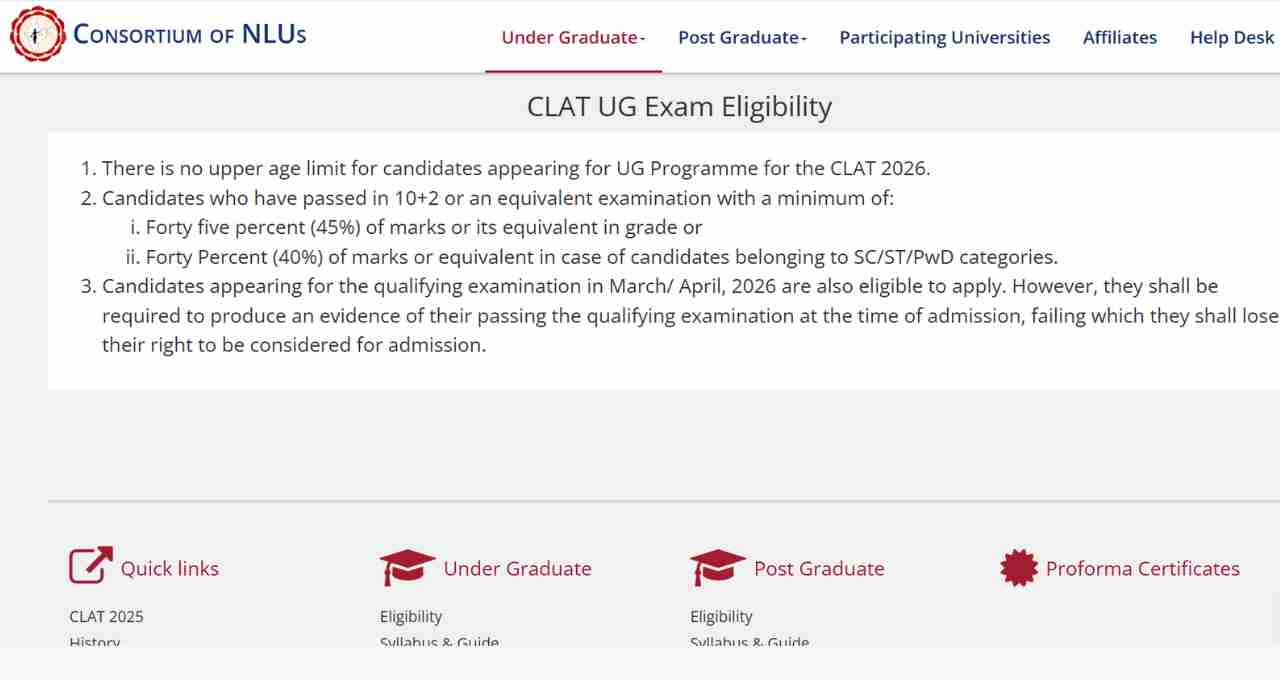Click the Consortium of NLUs title text

(190, 34)
